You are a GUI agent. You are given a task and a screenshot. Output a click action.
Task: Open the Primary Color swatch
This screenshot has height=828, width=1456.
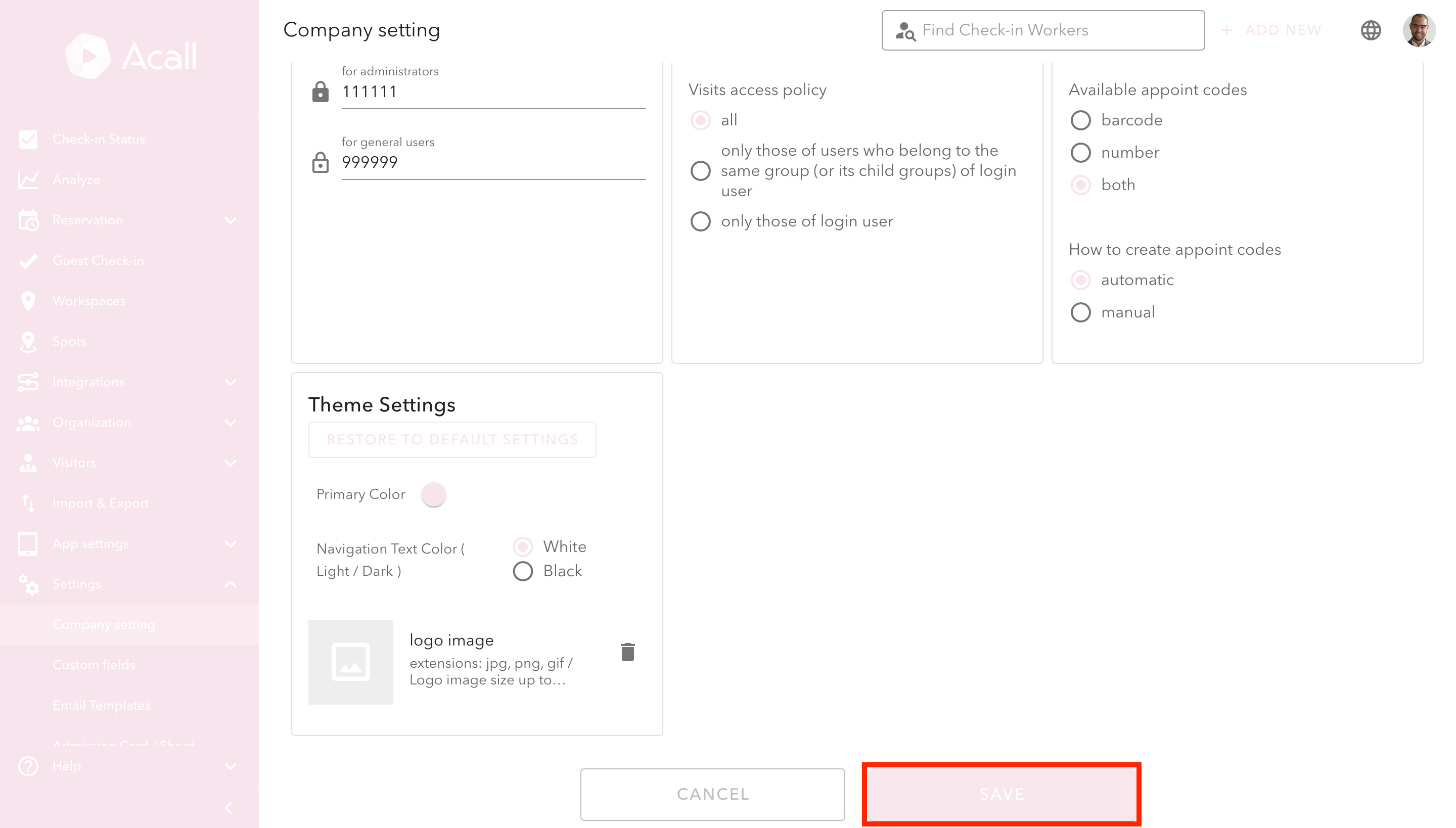coord(433,494)
